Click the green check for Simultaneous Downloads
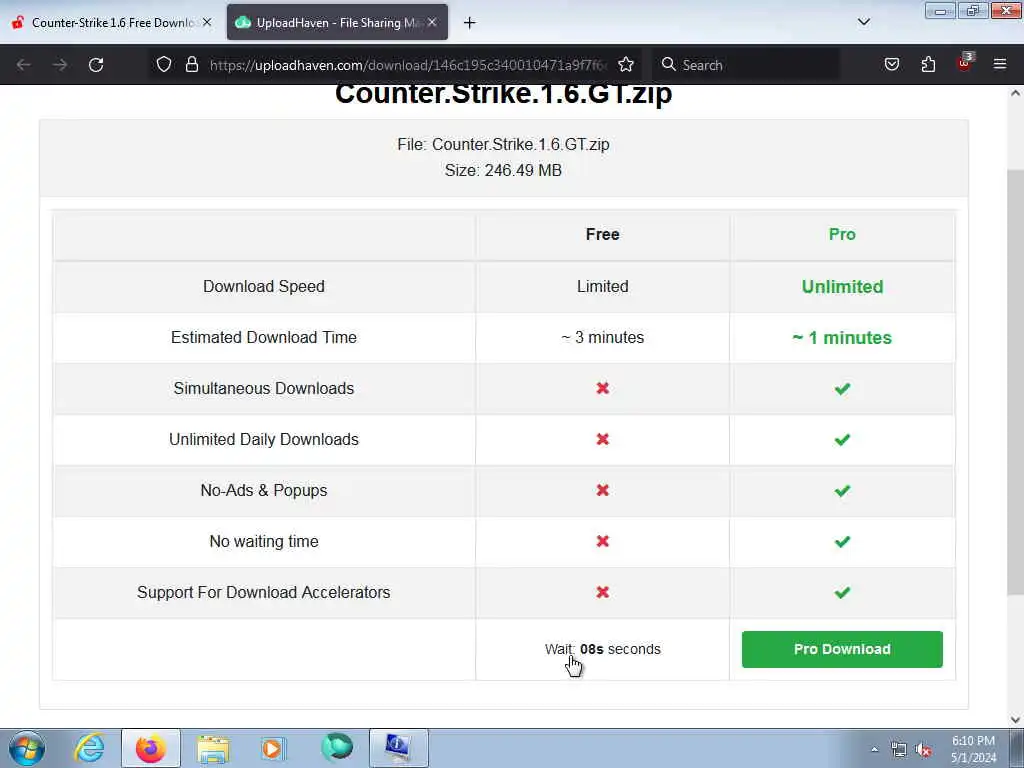 click(842, 389)
